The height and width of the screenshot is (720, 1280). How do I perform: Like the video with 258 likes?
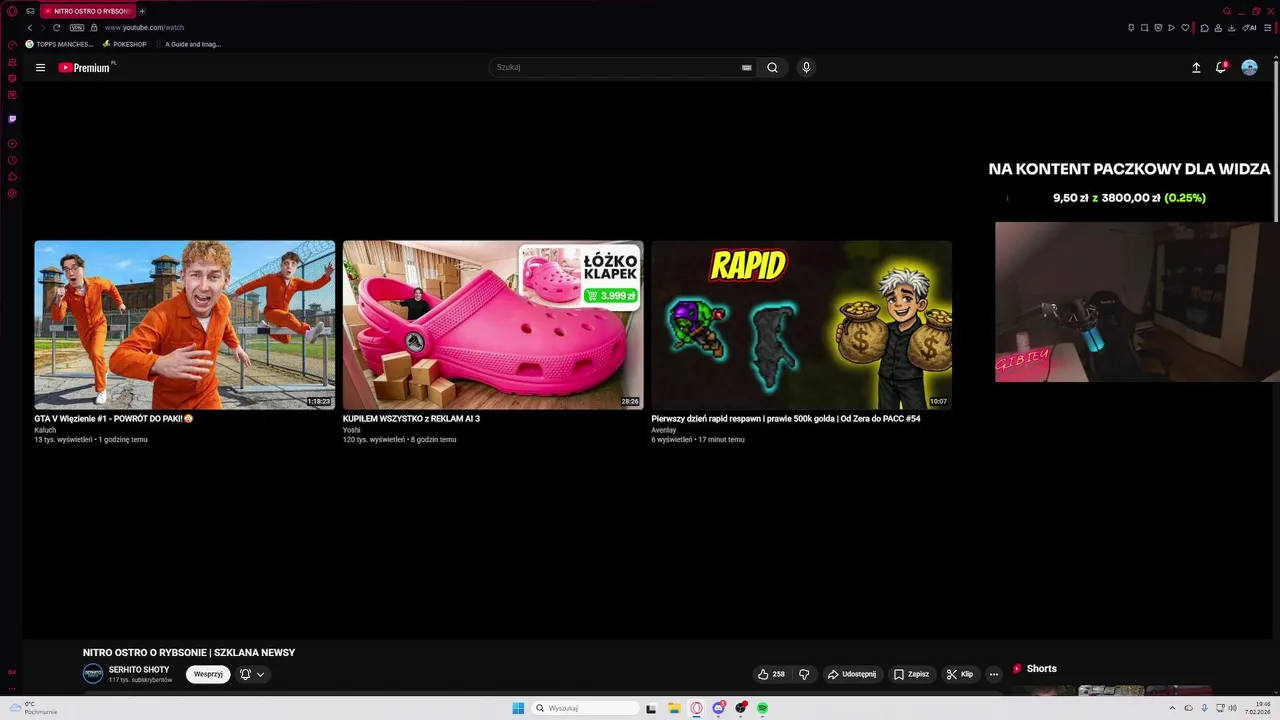771,674
